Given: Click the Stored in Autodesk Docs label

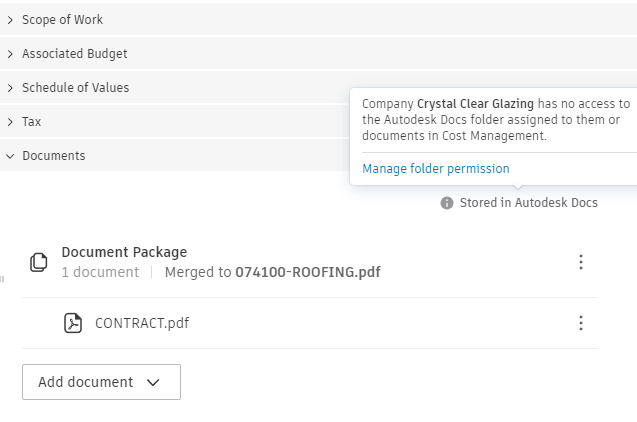Looking at the screenshot, I should click(528, 203).
